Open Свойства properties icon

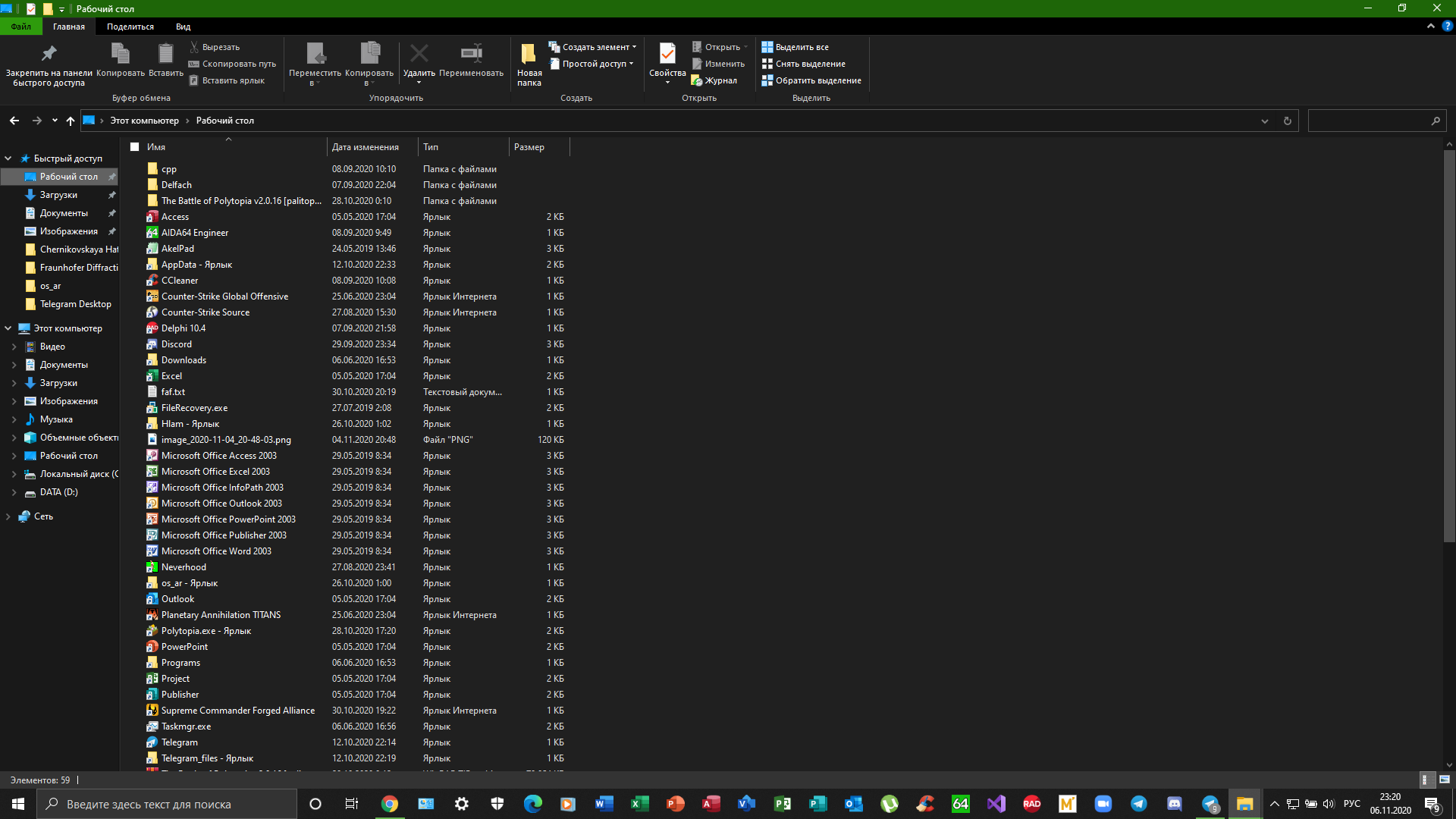click(667, 55)
